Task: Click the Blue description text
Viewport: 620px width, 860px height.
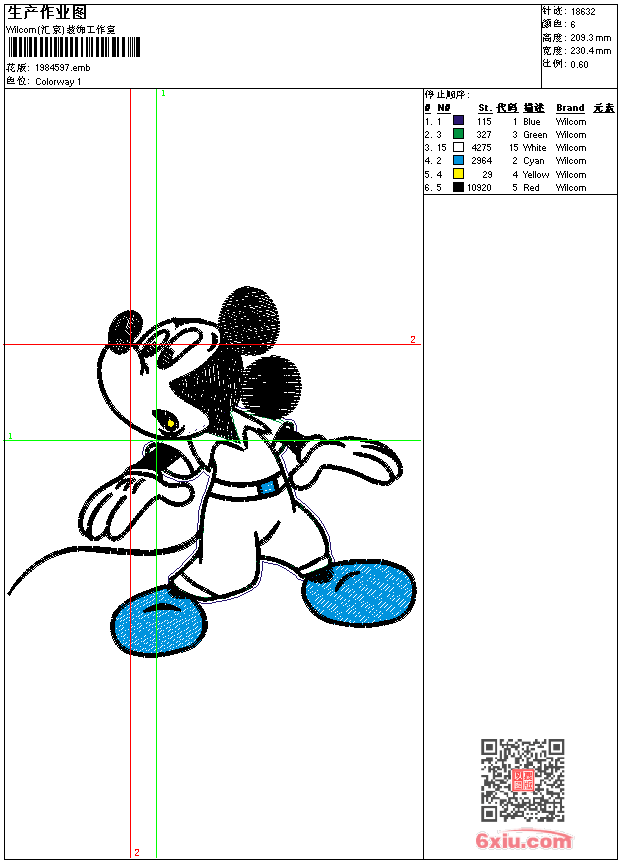Action: [x=532, y=122]
